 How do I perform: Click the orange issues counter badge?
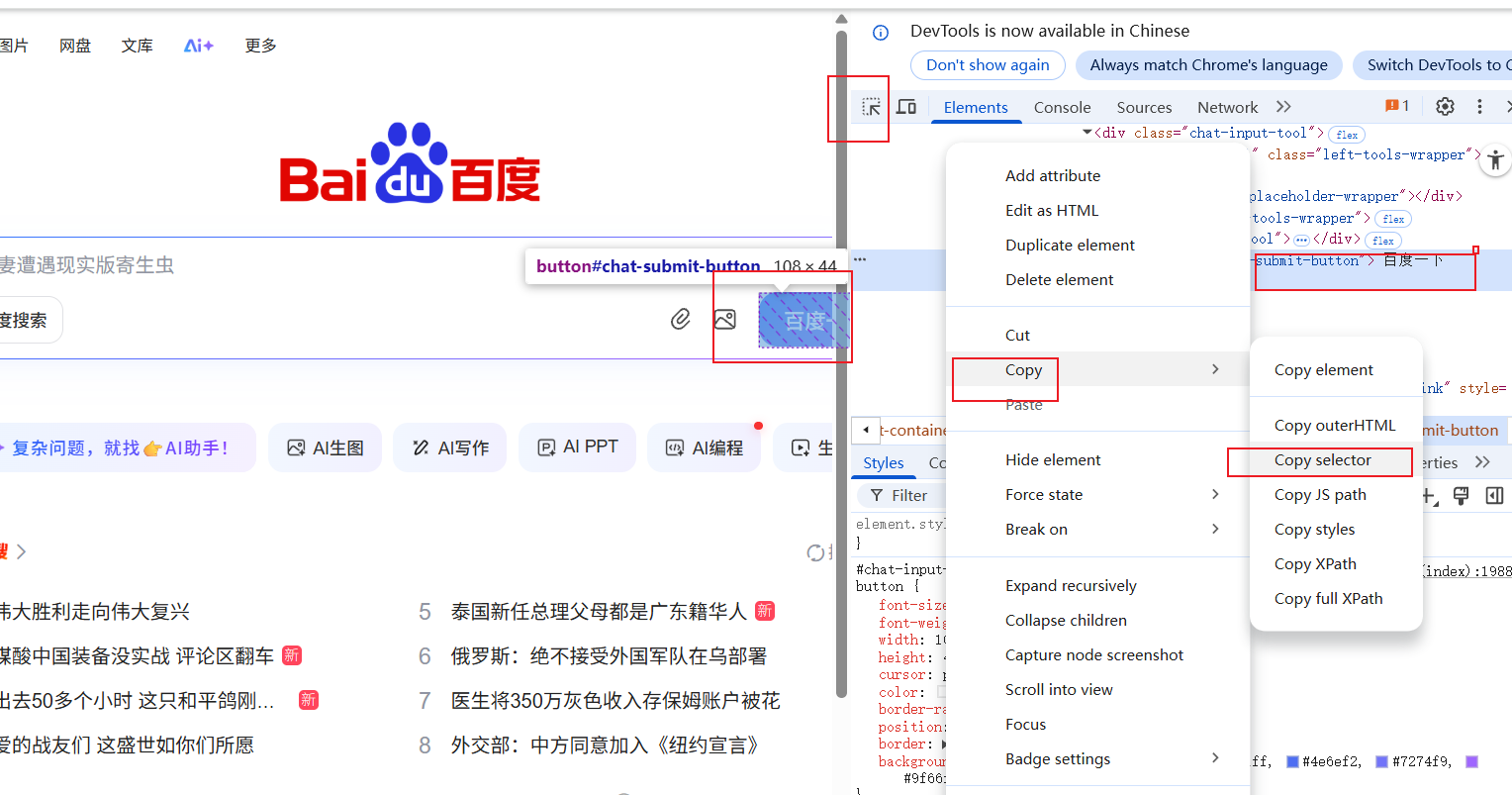1397,106
